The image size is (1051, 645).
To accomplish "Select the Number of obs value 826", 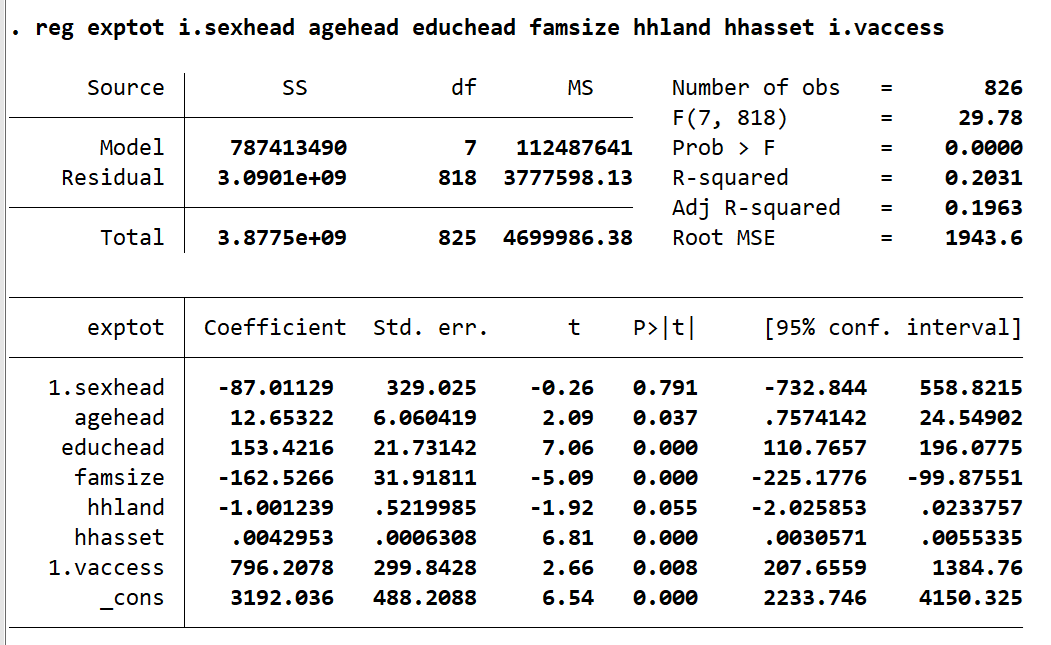I will [x=1003, y=88].
